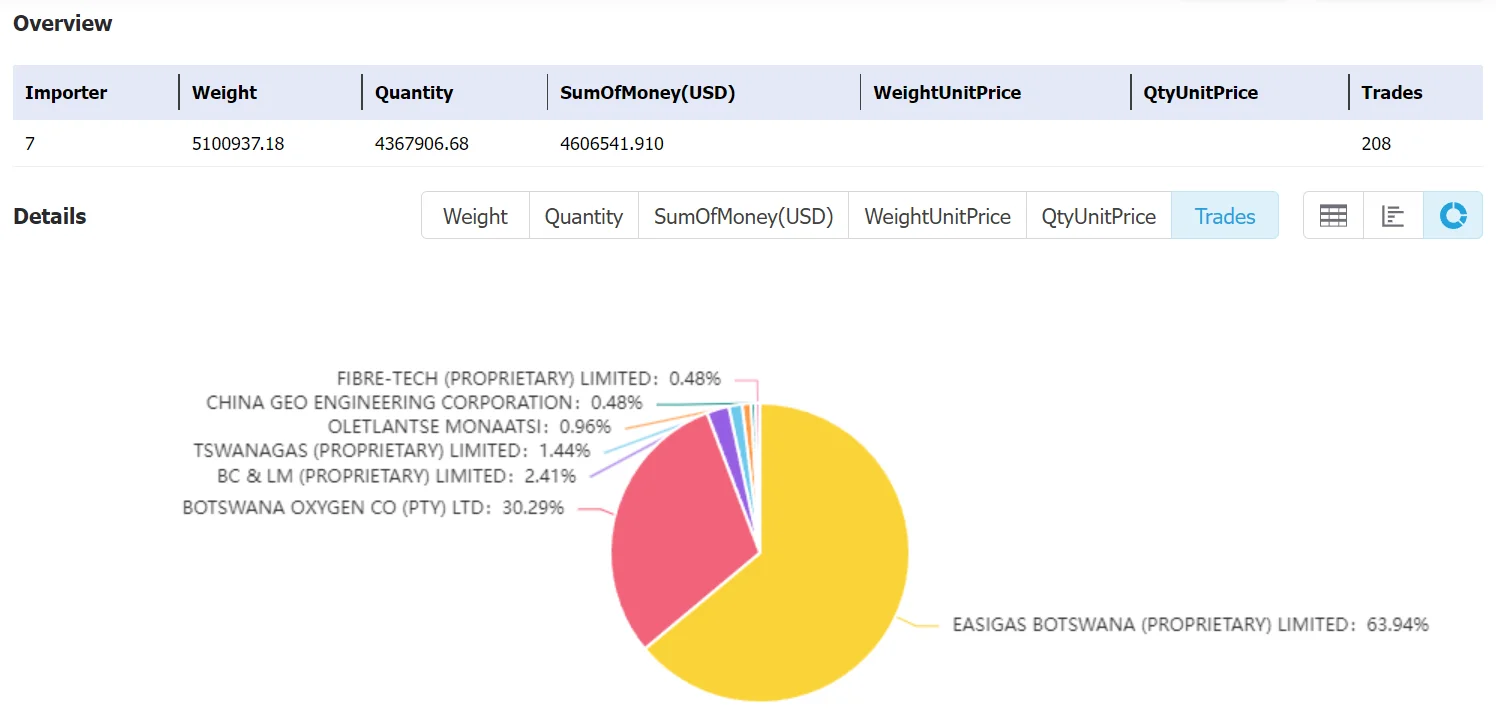Click the TSWANAGAS 1.44% label
Screen dimensions: 1496x716
391,450
